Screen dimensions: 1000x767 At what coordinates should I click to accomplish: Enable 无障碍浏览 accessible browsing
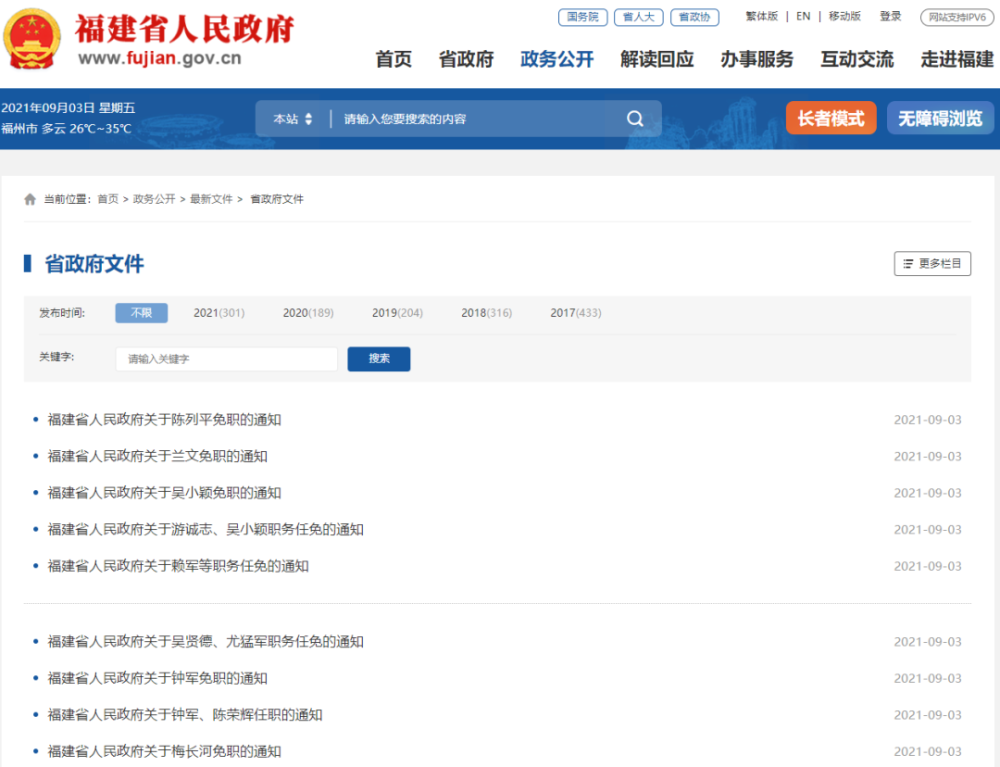point(940,118)
